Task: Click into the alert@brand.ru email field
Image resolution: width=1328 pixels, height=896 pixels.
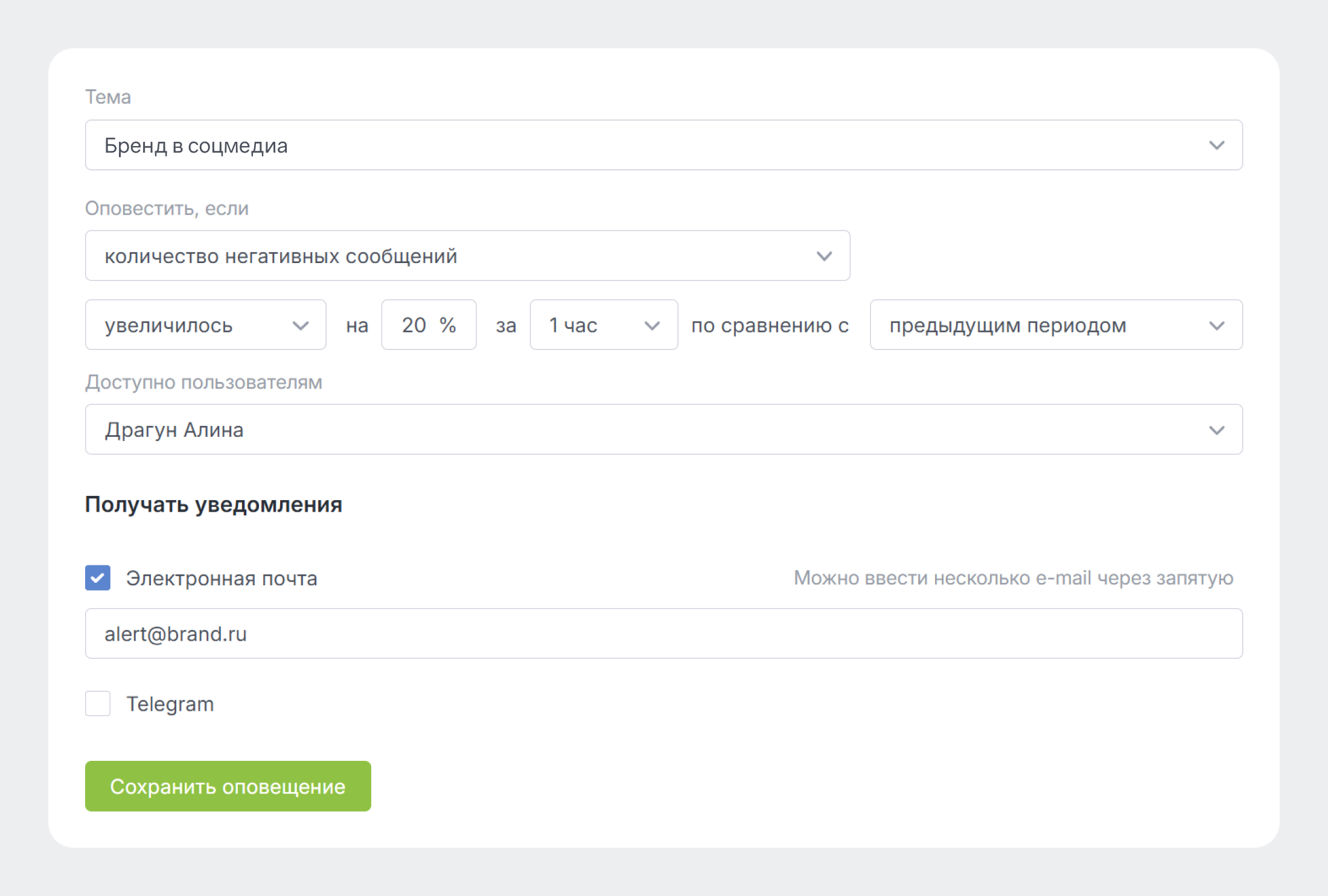Action: point(604,634)
